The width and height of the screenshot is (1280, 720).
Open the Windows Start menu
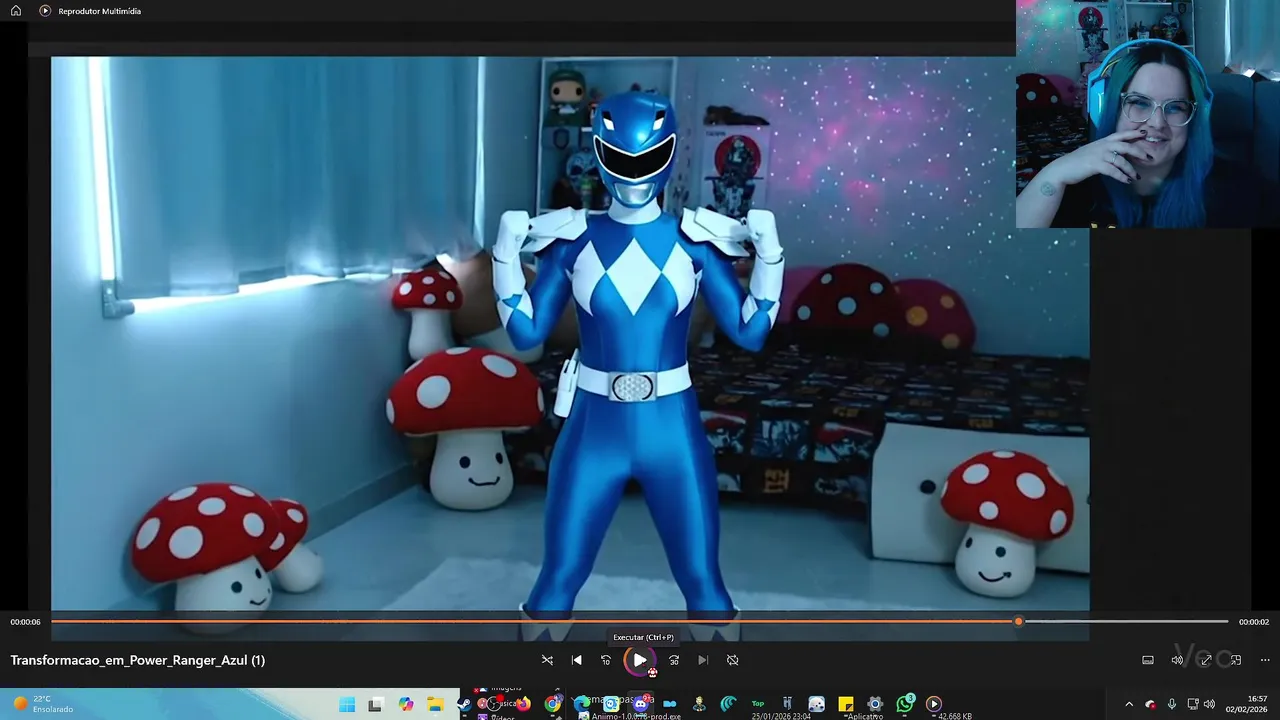pos(347,704)
